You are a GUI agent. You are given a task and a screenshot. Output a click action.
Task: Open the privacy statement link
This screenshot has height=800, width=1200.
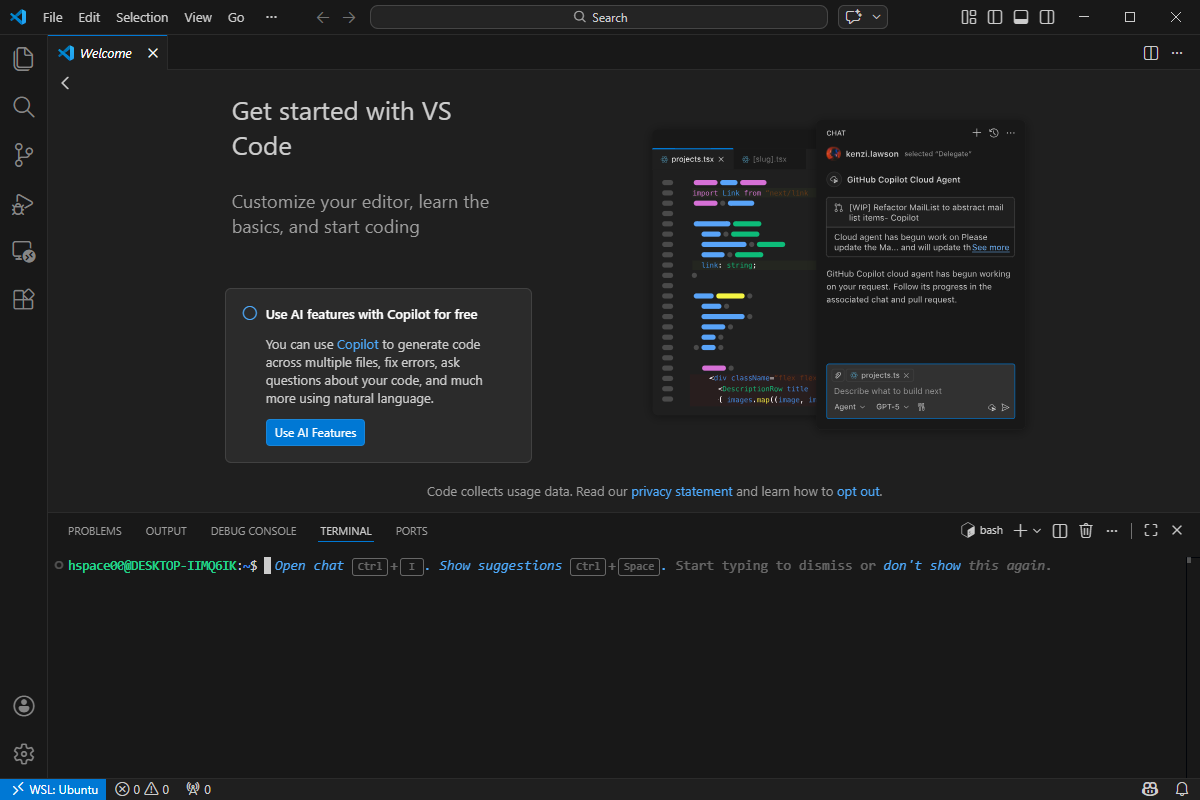[x=681, y=491]
